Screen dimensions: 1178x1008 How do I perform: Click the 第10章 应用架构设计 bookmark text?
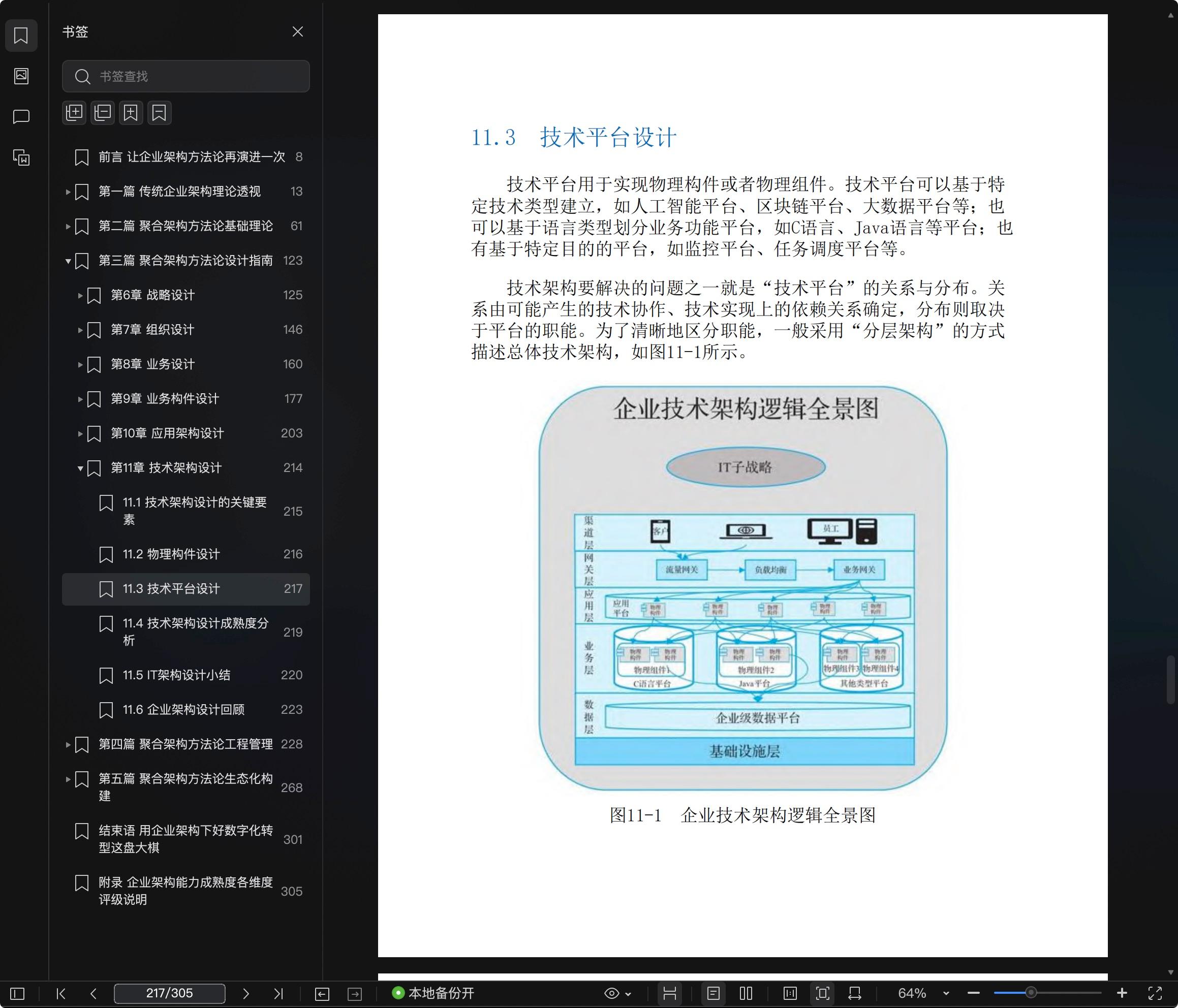[x=167, y=433]
